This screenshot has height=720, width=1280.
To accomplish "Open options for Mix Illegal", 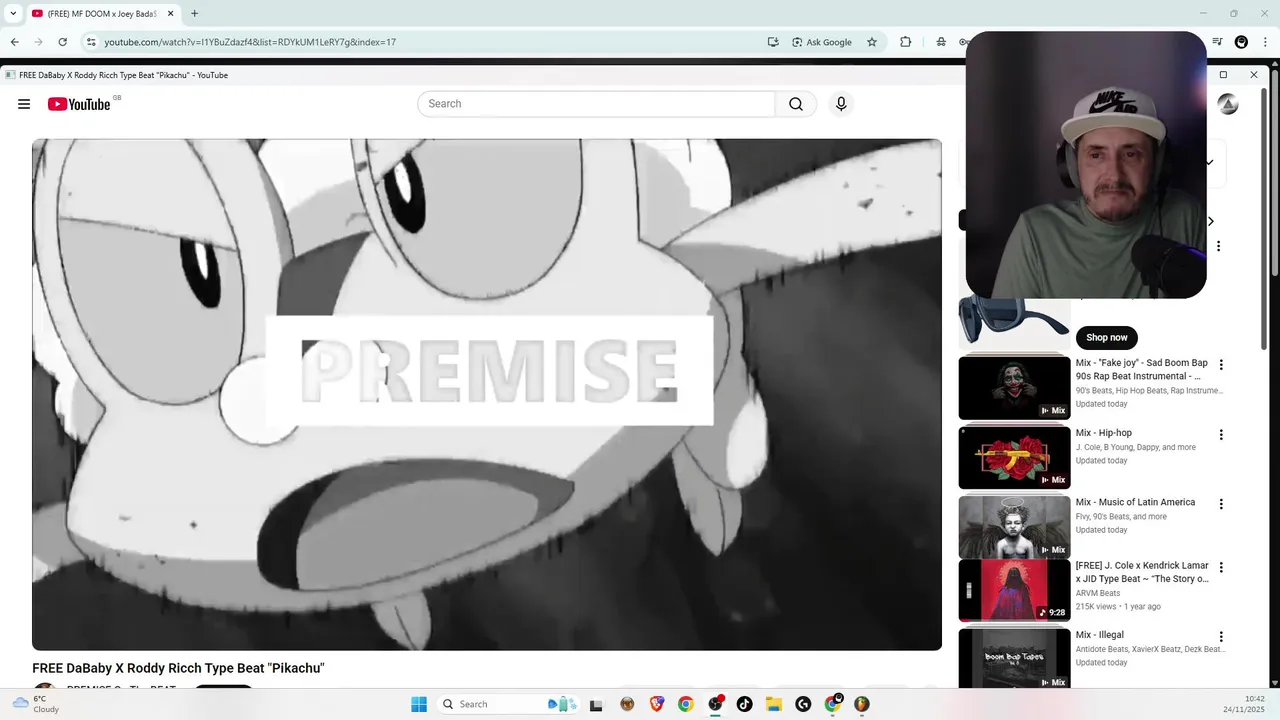I will pyautogui.click(x=1220, y=636).
